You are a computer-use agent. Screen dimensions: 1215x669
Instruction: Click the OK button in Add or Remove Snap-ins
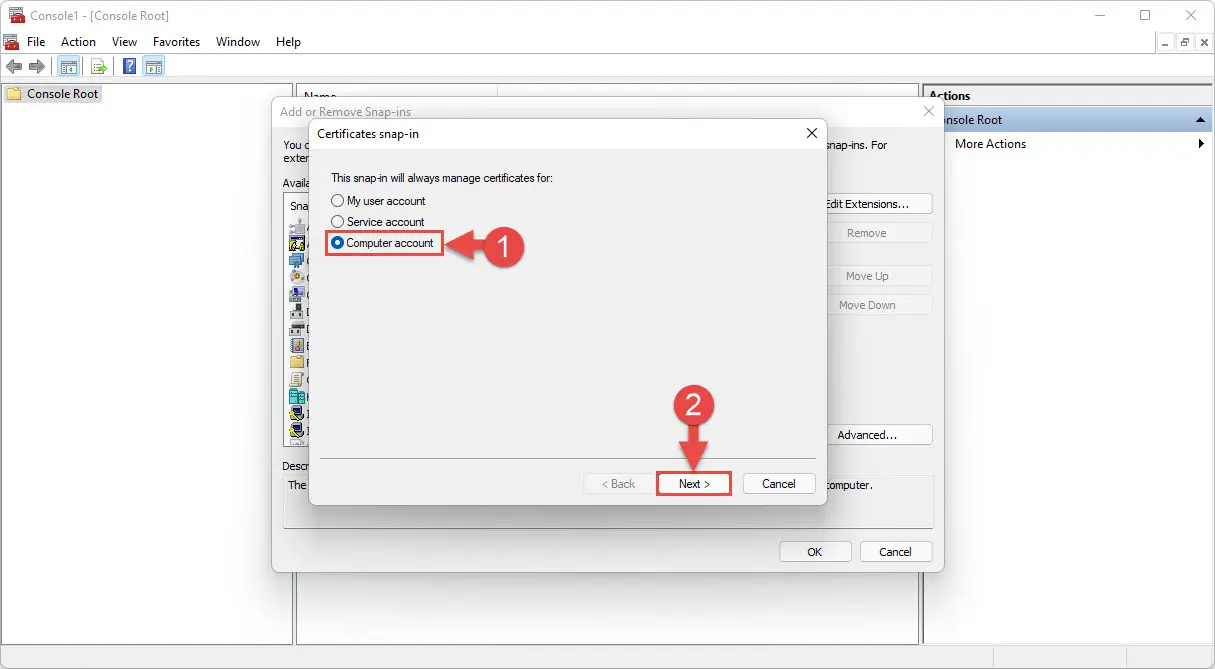coord(815,551)
